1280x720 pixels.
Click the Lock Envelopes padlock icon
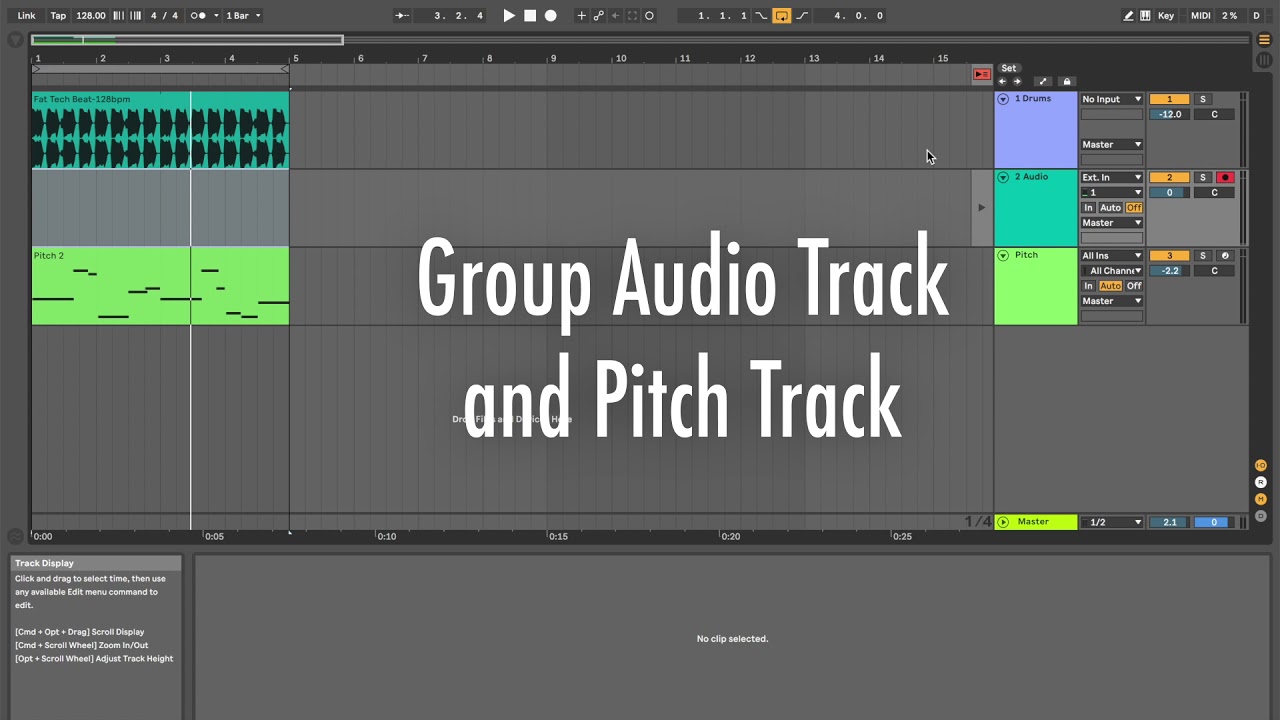[x=1066, y=82]
